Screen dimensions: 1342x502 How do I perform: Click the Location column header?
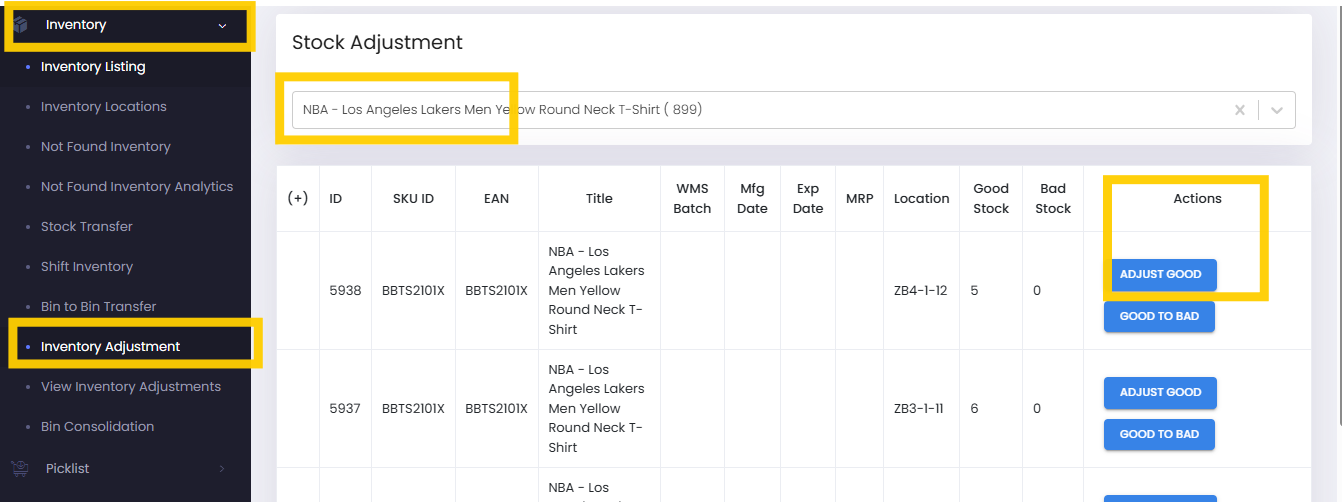pyautogui.click(x=922, y=199)
